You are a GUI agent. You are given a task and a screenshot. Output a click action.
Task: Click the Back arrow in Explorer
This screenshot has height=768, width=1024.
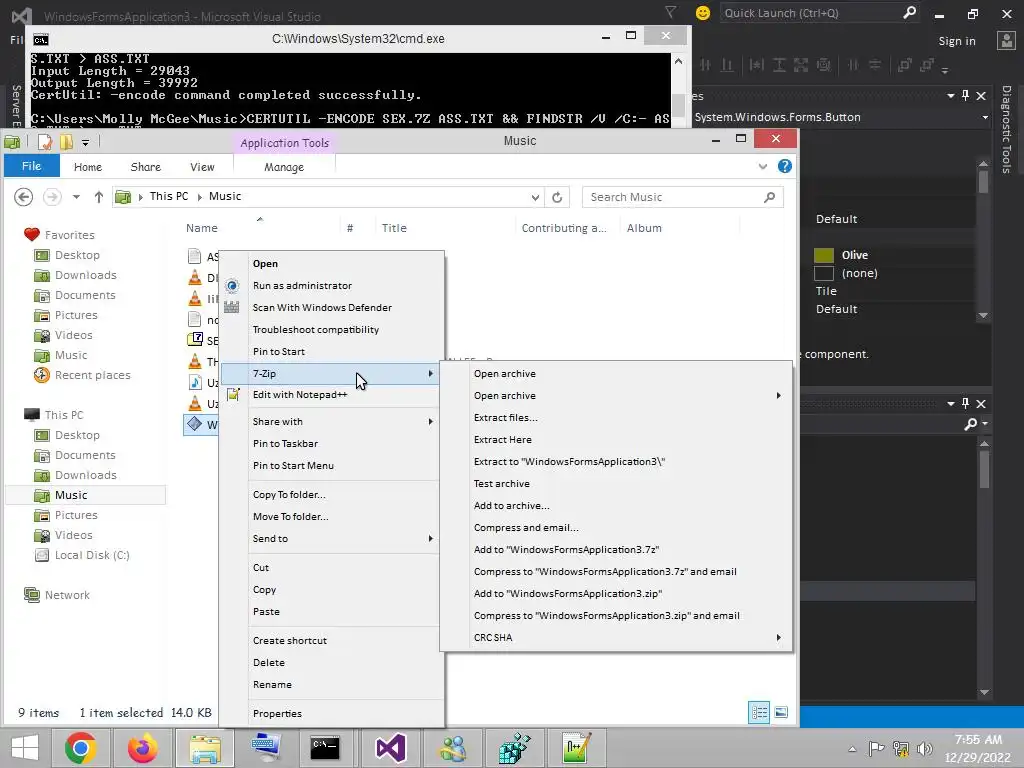tap(24, 197)
